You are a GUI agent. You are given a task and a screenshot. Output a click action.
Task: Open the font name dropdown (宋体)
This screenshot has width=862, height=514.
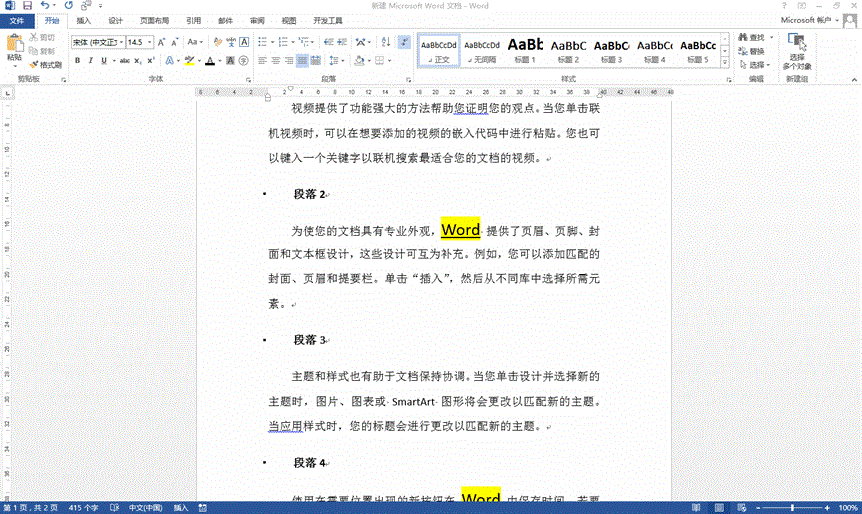click(96, 42)
